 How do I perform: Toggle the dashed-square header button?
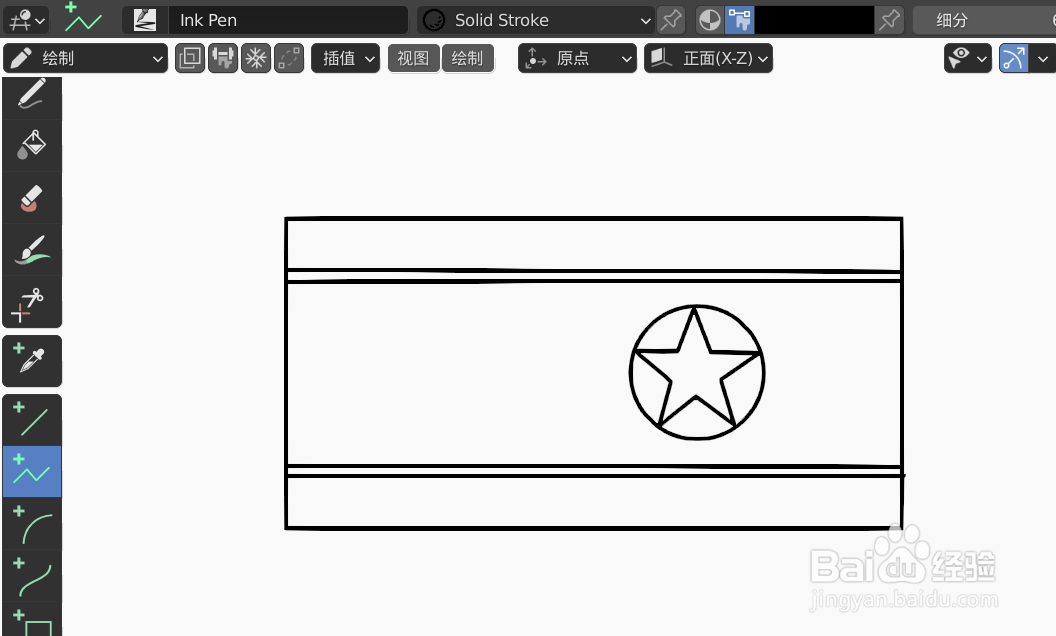coord(289,59)
